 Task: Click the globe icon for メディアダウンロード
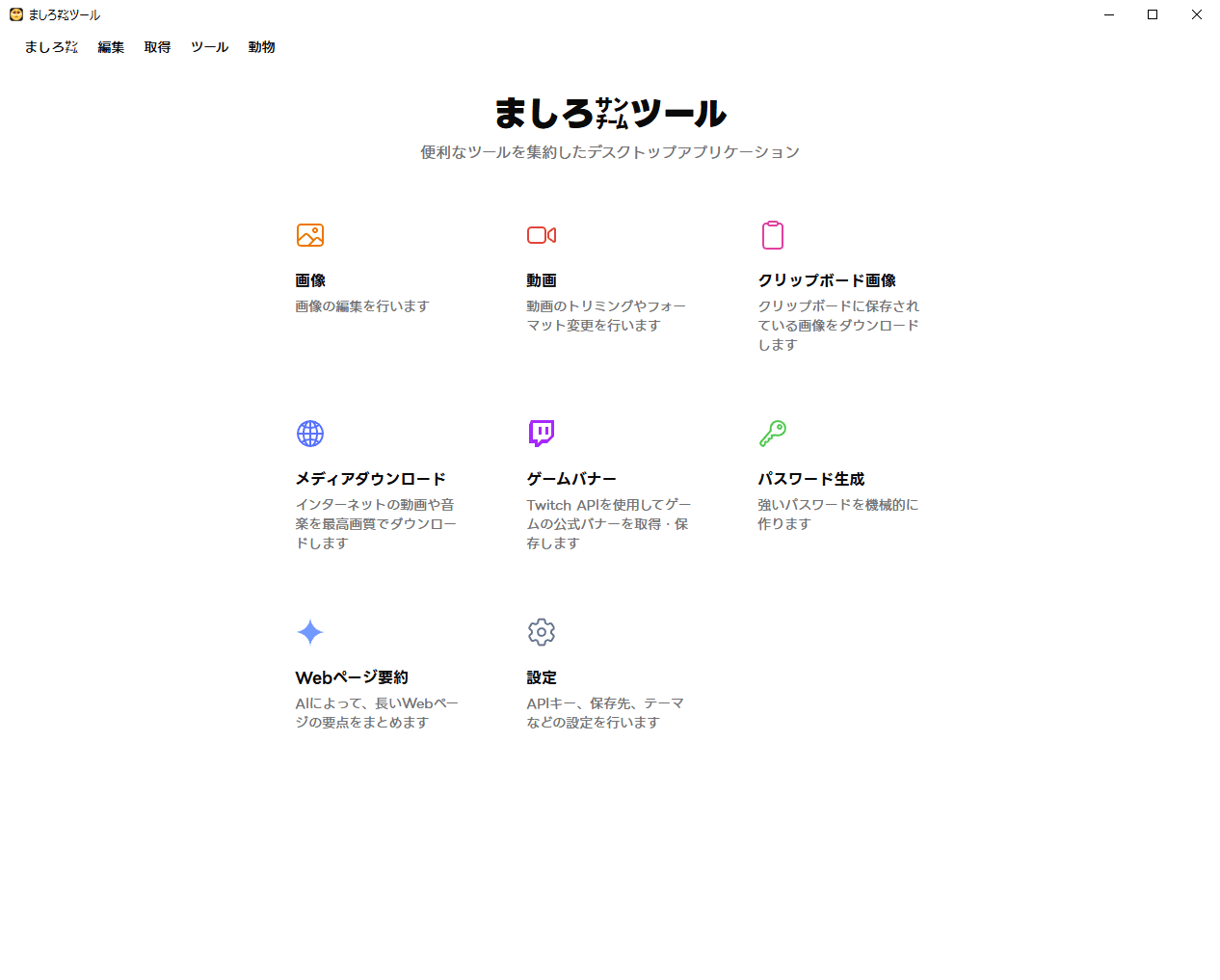pos(310,433)
